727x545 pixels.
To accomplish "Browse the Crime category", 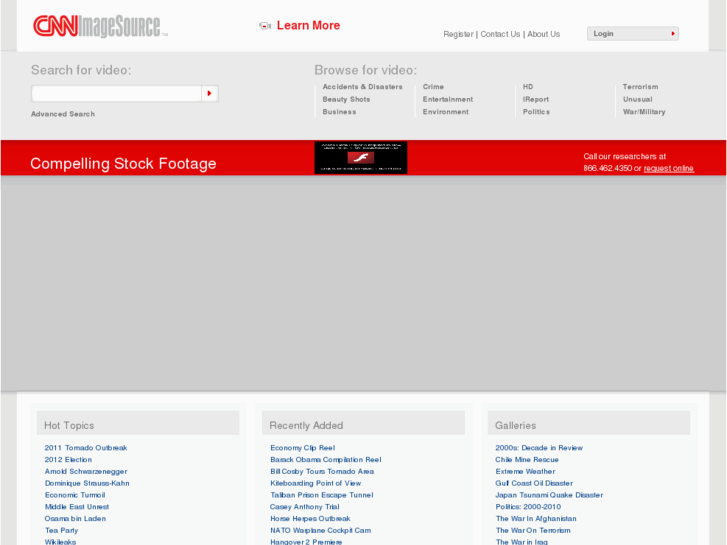I will [x=433, y=87].
